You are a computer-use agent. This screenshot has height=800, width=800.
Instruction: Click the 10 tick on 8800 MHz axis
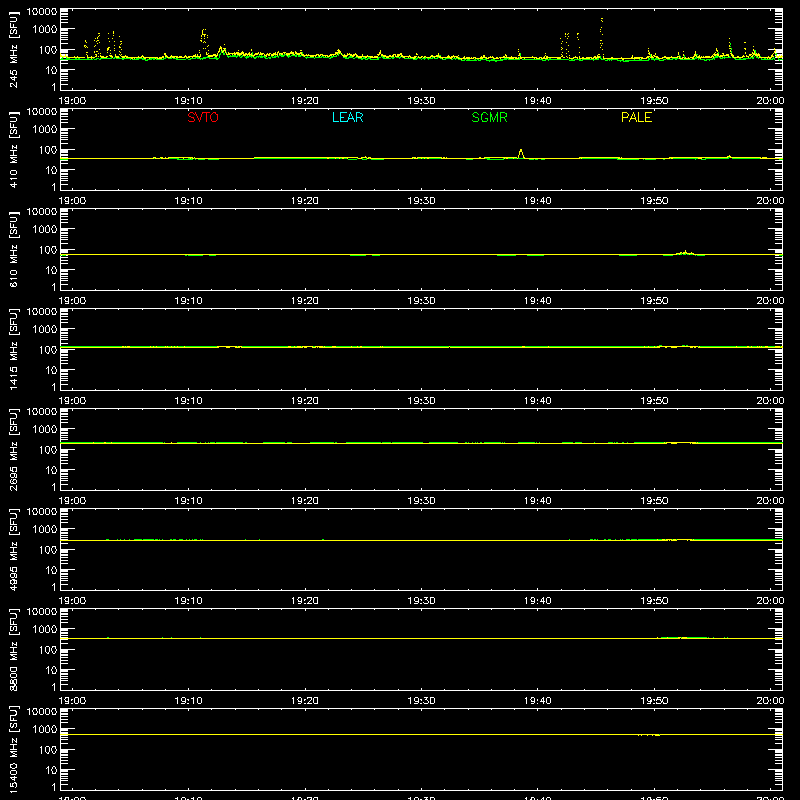(51, 670)
